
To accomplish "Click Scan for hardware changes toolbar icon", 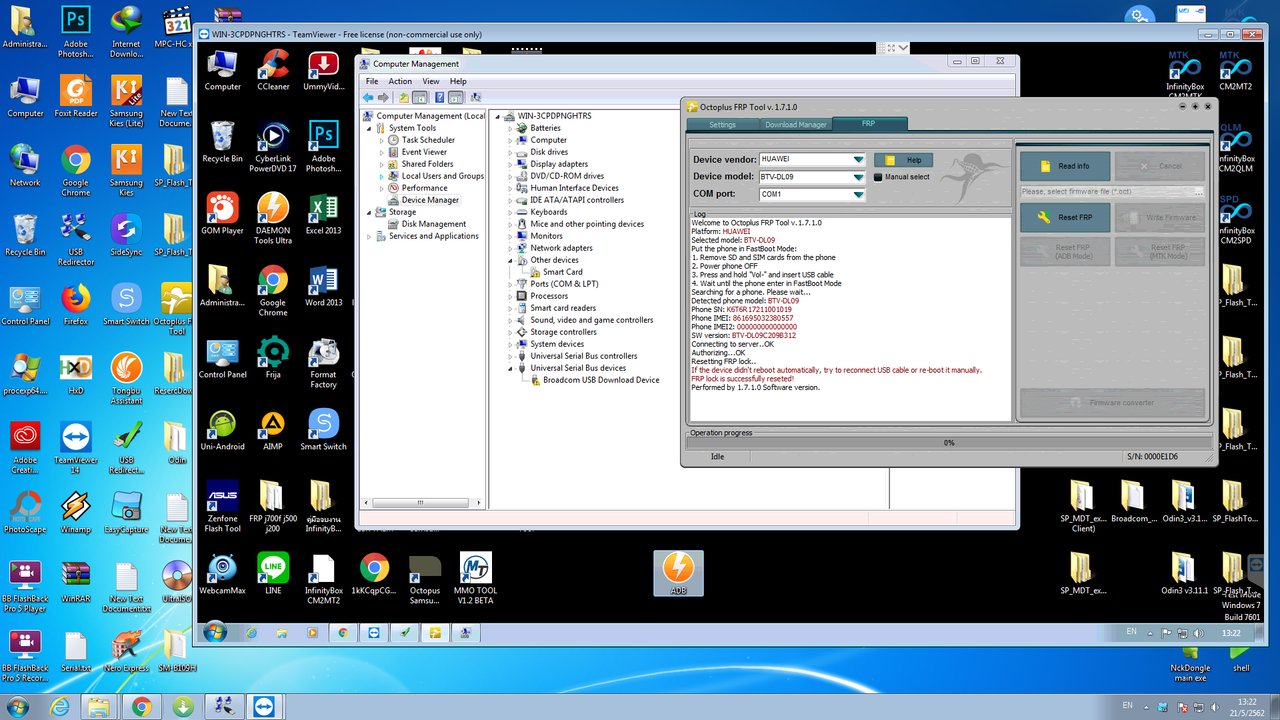I will [x=475, y=97].
